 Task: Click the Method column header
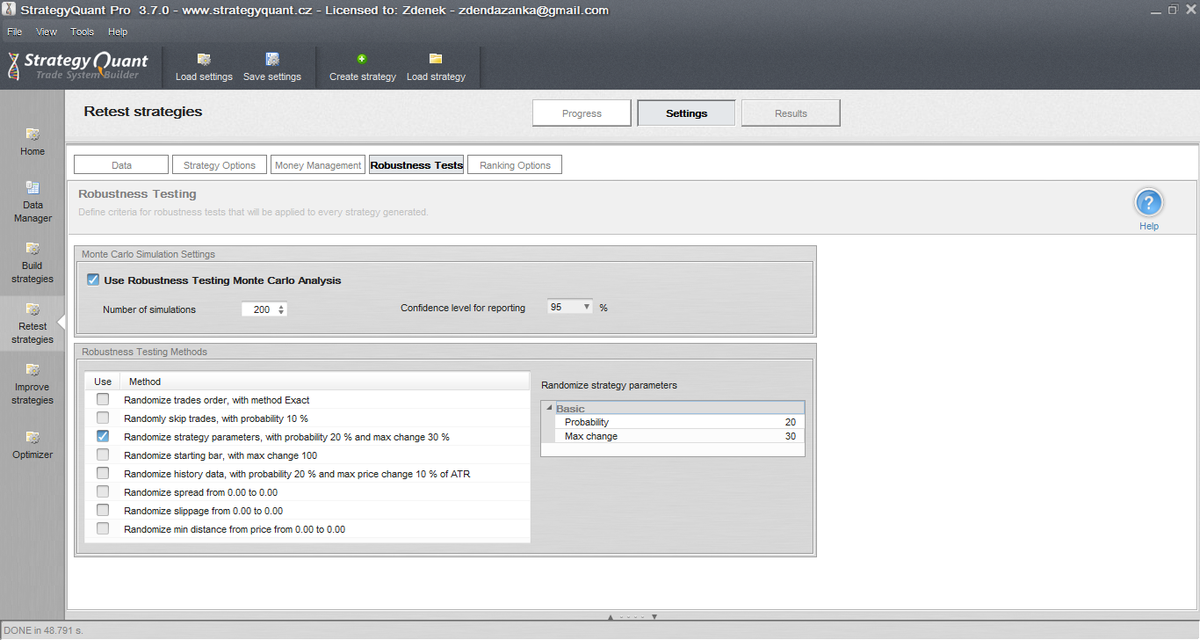[x=145, y=381]
